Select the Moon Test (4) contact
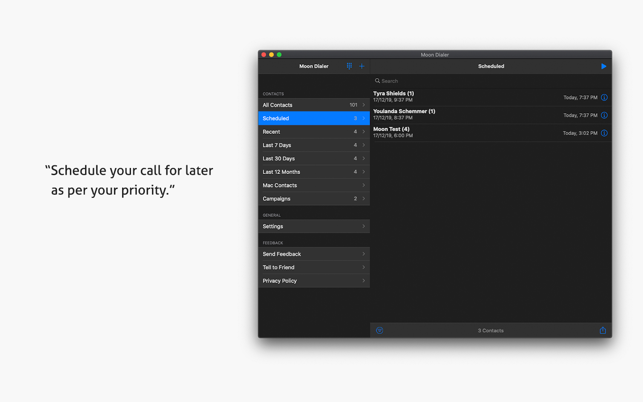643x402 pixels. coord(491,132)
